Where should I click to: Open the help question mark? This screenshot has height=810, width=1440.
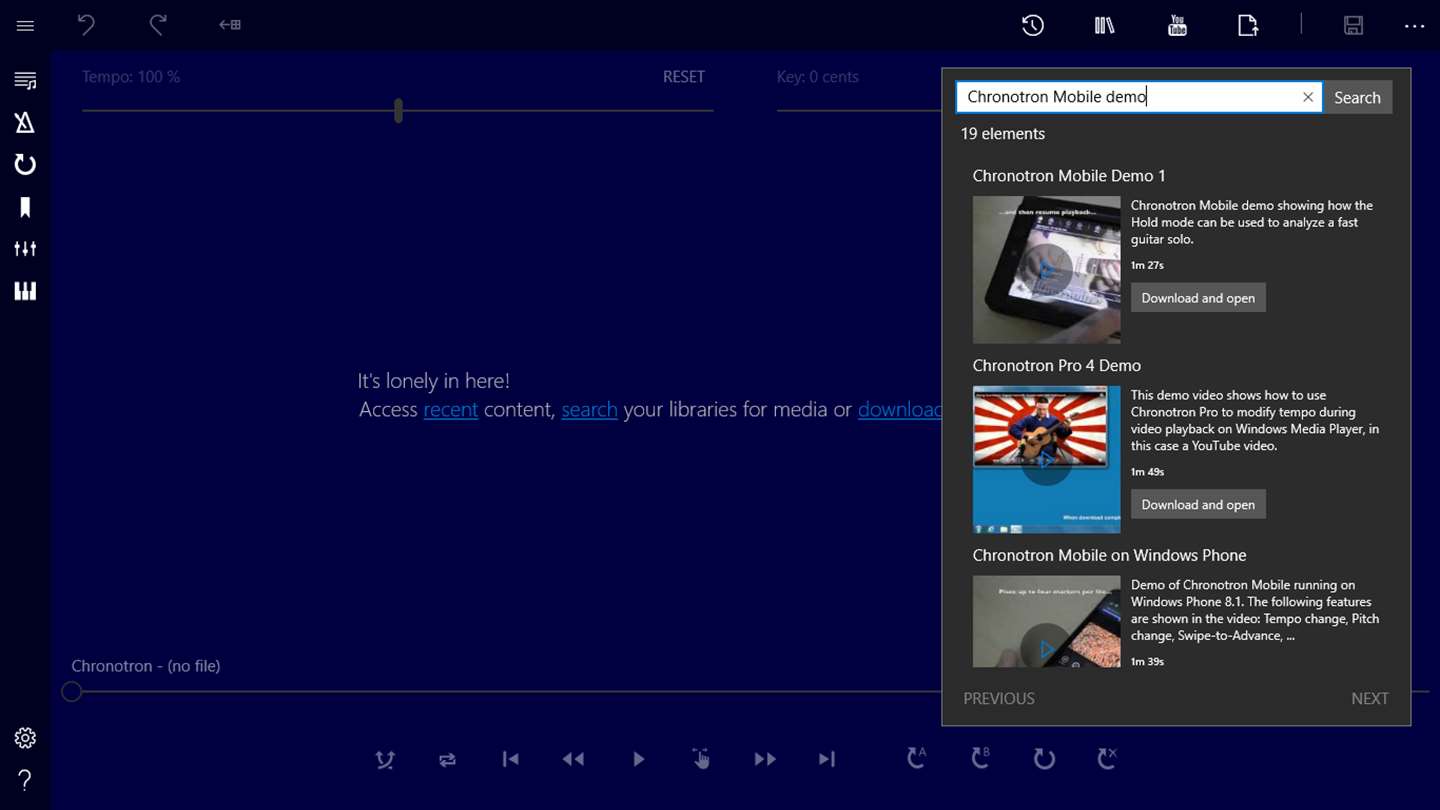coord(25,780)
